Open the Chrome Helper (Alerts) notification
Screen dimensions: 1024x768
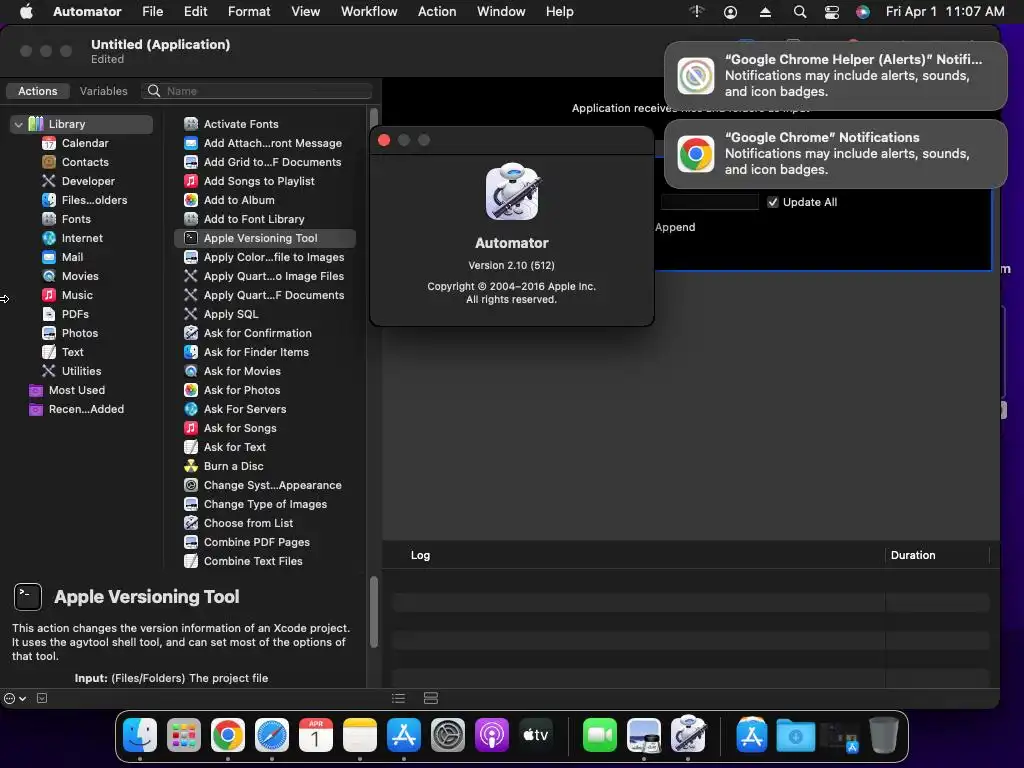[835, 76]
